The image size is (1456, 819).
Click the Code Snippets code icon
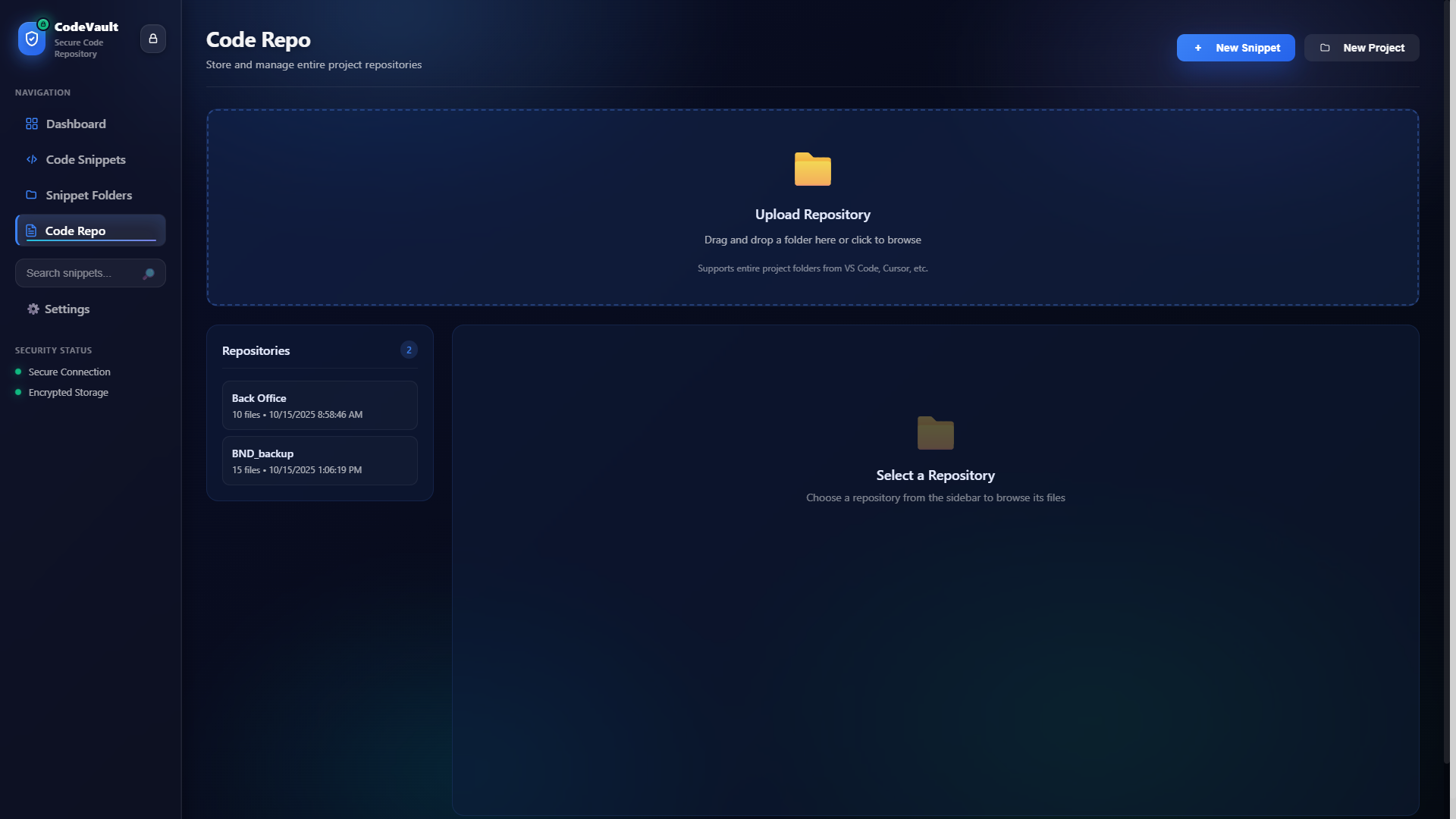[31, 159]
